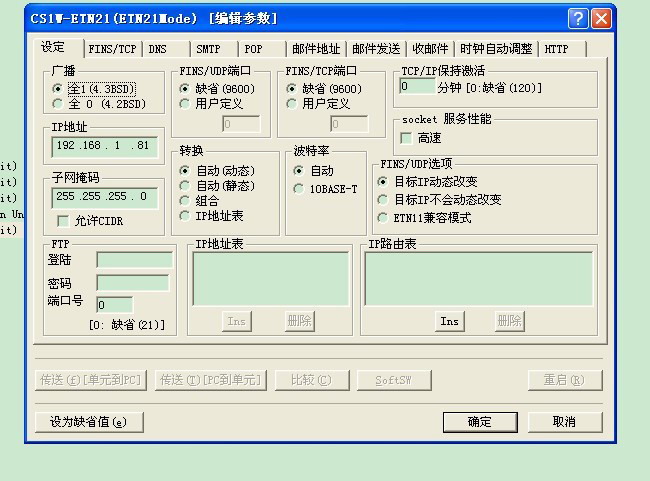Open the HTTP tab
Screen dimensions: 650x481
(x=556, y=49)
